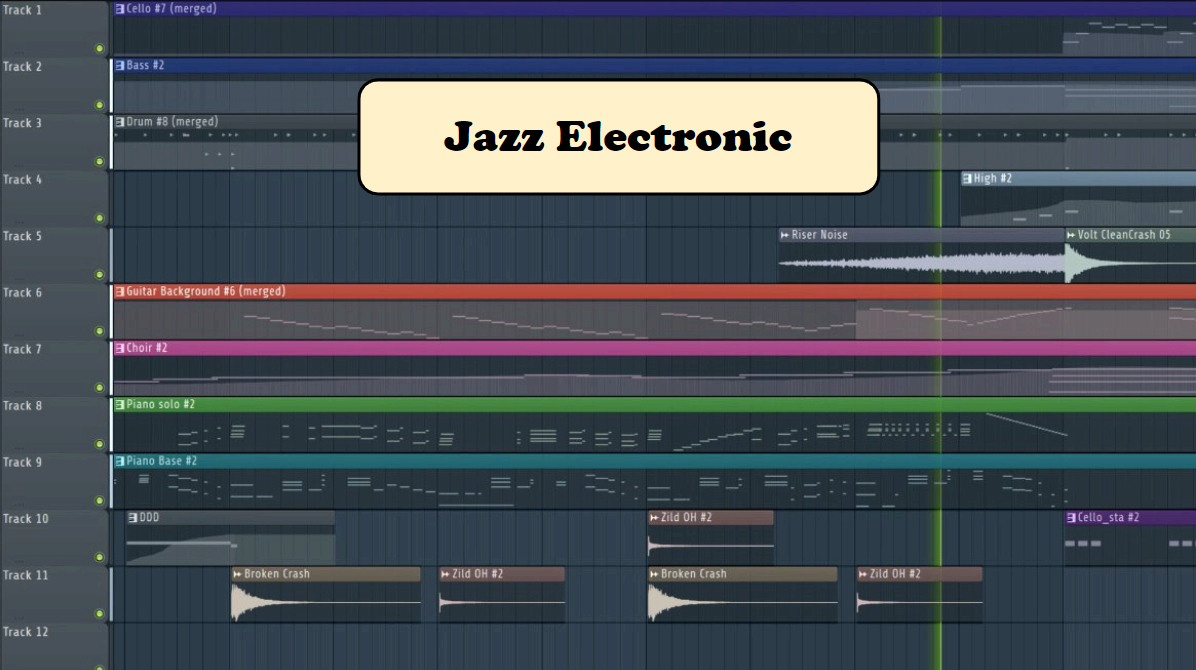1196x670 pixels.
Task: Click the green playhead line on Track 12
Action: click(940, 647)
